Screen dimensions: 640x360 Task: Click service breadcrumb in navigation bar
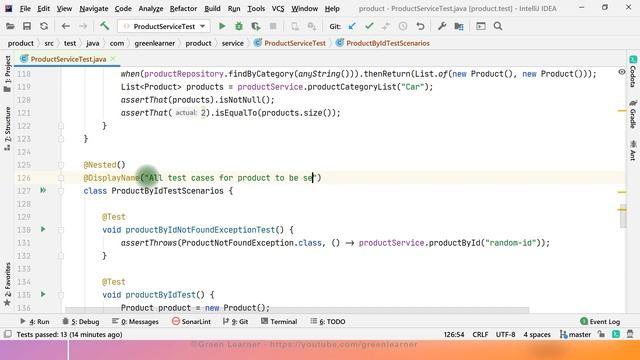click(232, 43)
